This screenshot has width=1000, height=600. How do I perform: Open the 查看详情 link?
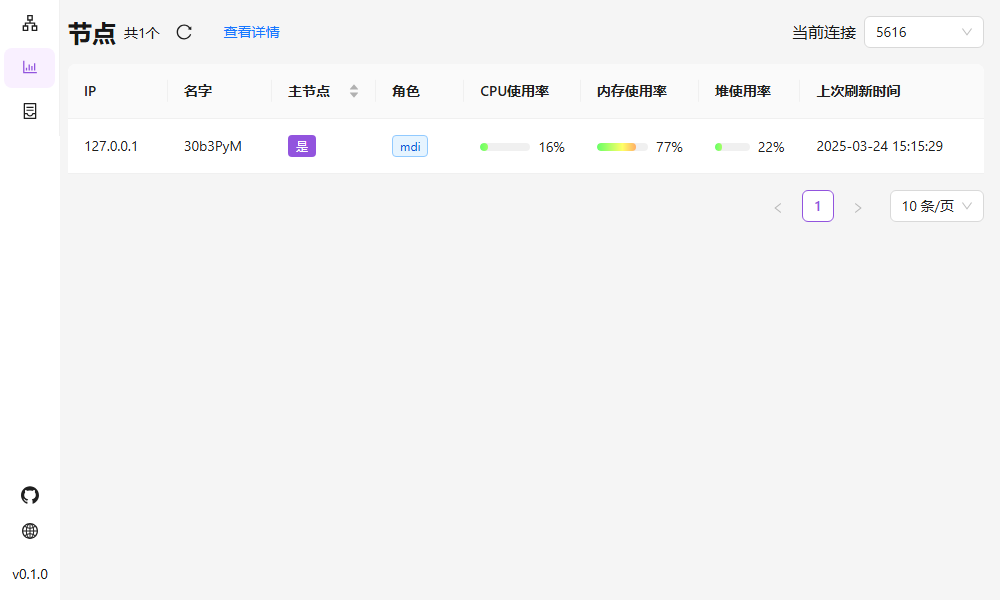coord(251,32)
